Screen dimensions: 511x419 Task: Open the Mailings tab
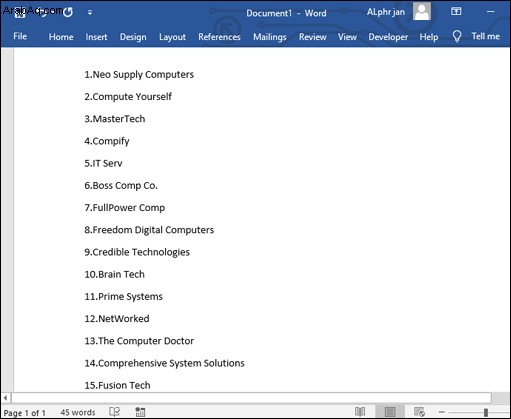pyautogui.click(x=270, y=37)
